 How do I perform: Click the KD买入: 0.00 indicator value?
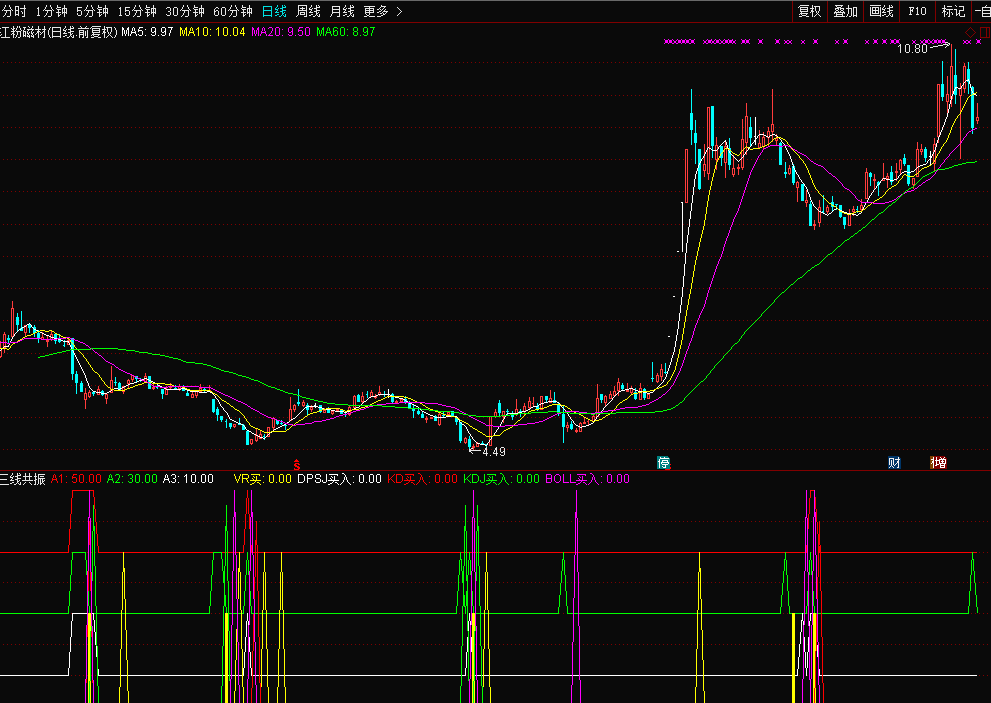(422, 479)
